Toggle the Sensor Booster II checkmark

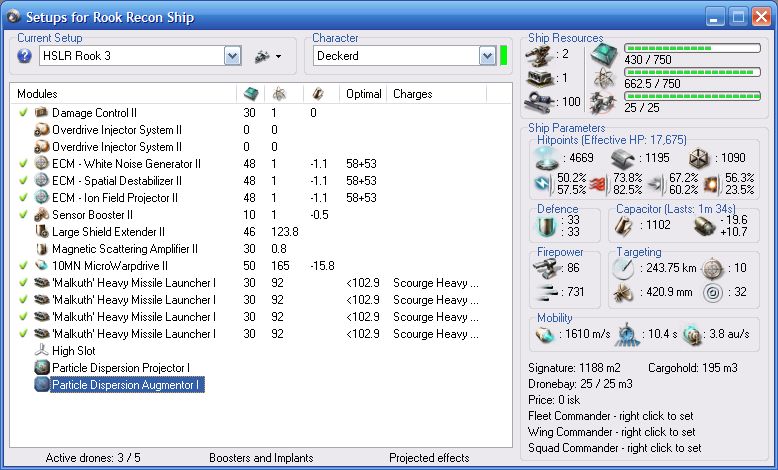[23, 214]
